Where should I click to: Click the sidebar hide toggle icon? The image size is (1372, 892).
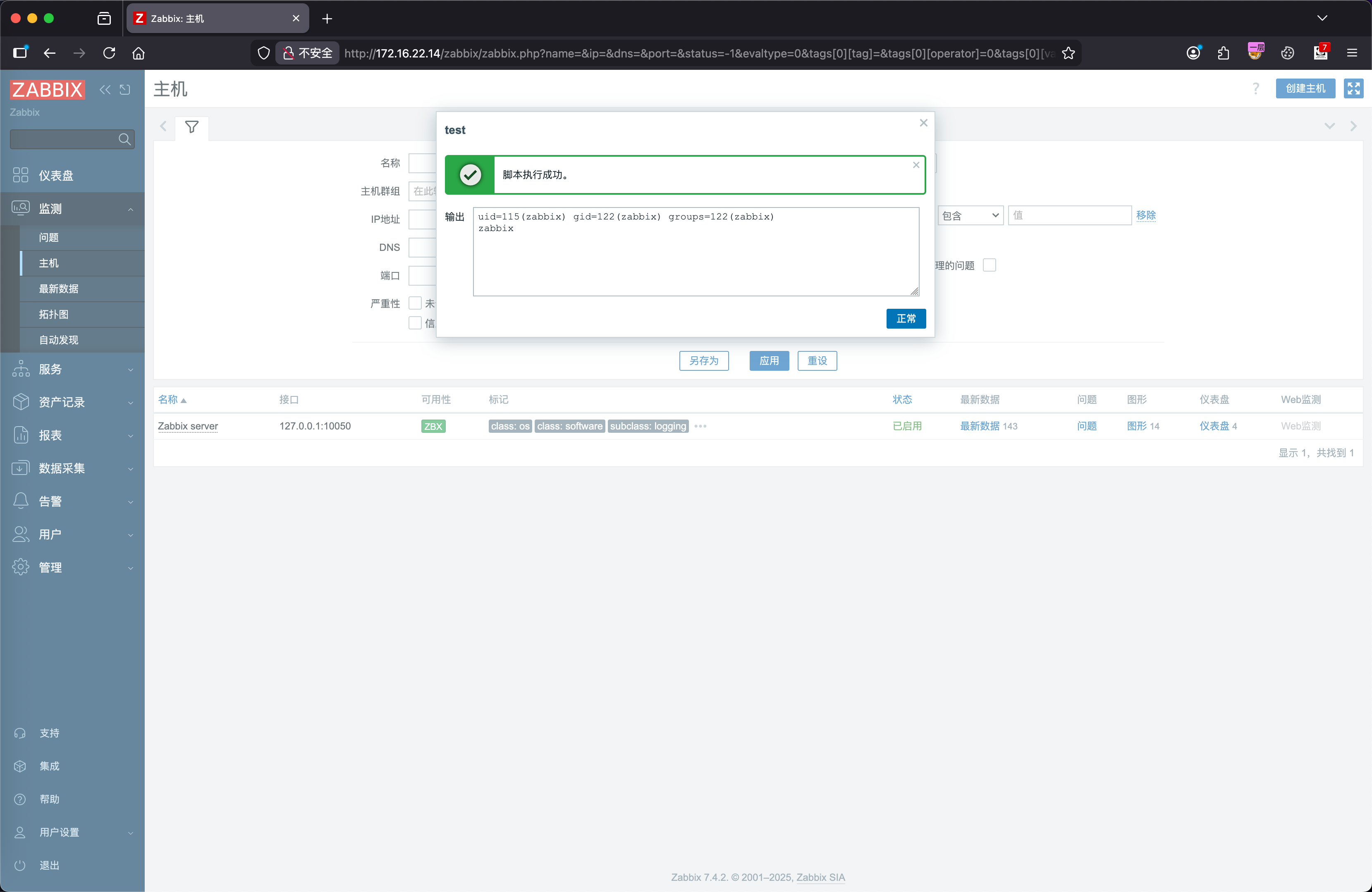tap(125, 89)
